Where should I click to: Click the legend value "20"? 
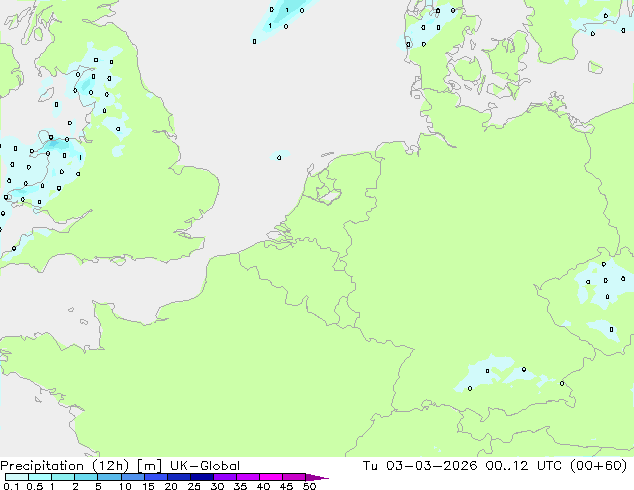(x=171, y=486)
